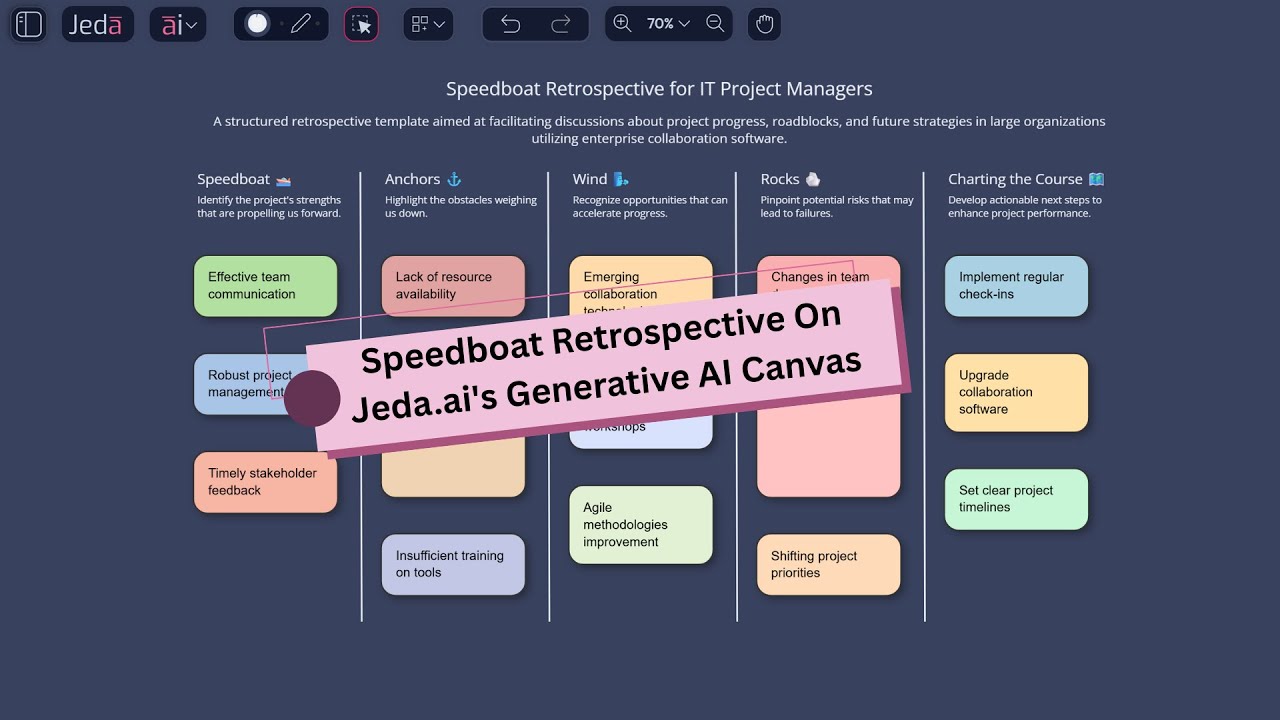1280x720 pixels.
Task: Select the Implement regular check-ins note
Action: (x=1016, y=286)
